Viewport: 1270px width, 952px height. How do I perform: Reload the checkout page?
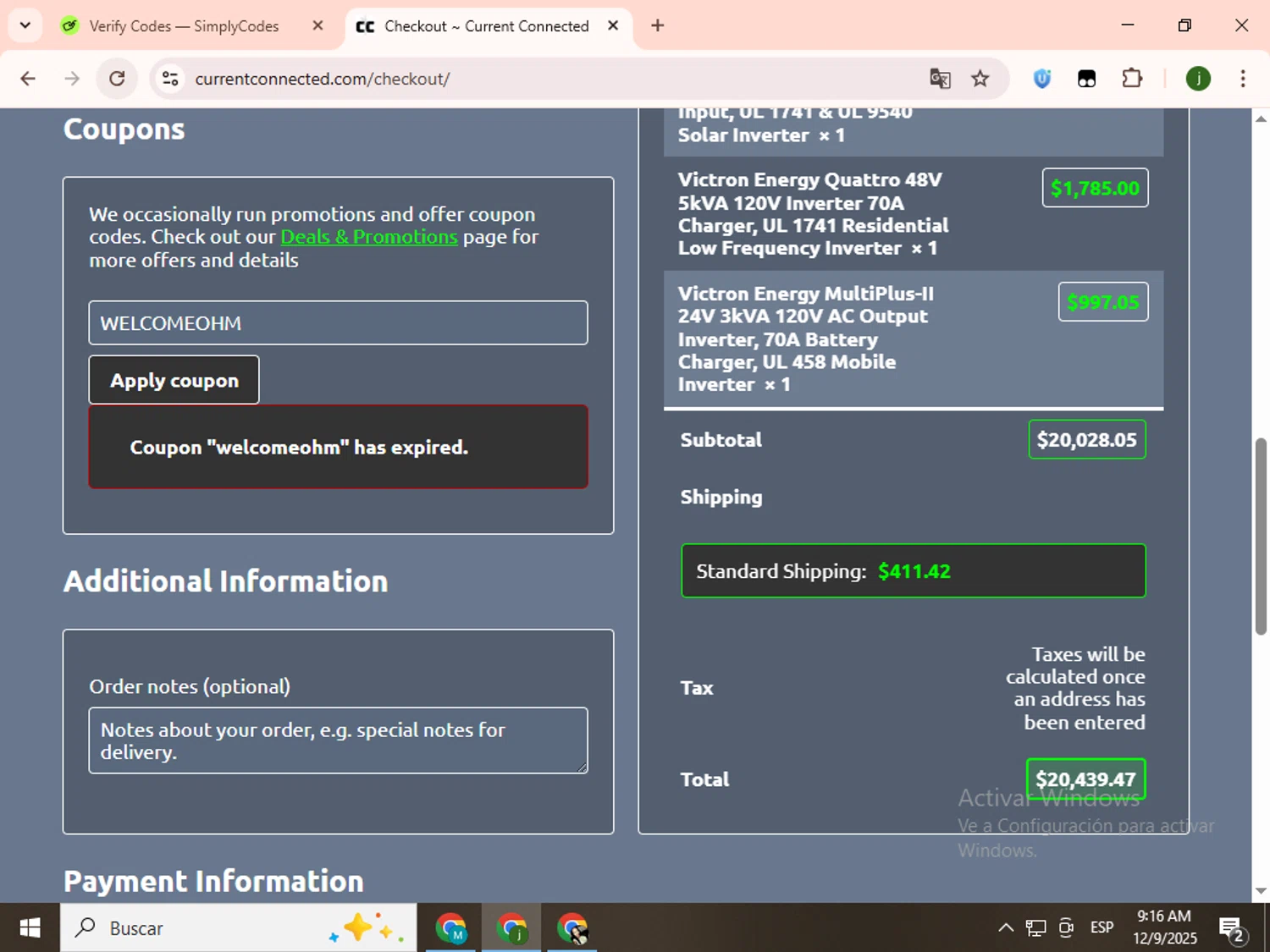click(x=117, y=79)
